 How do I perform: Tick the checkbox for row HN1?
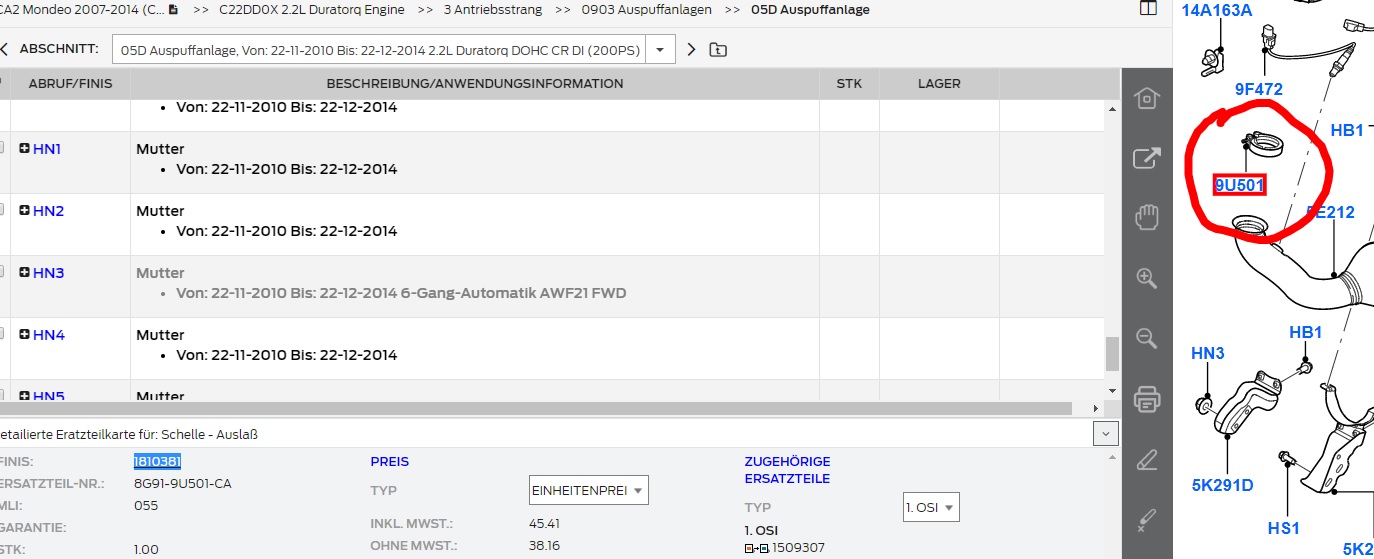point(2,148)
